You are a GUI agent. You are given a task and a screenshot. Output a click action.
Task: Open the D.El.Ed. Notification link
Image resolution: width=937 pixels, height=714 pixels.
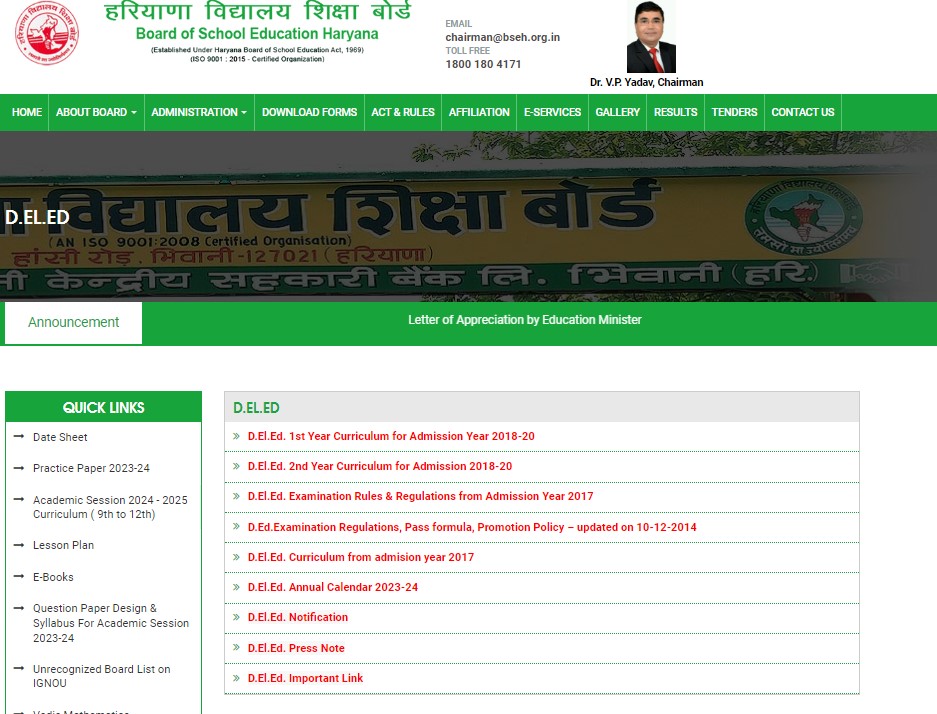[298, 617]
